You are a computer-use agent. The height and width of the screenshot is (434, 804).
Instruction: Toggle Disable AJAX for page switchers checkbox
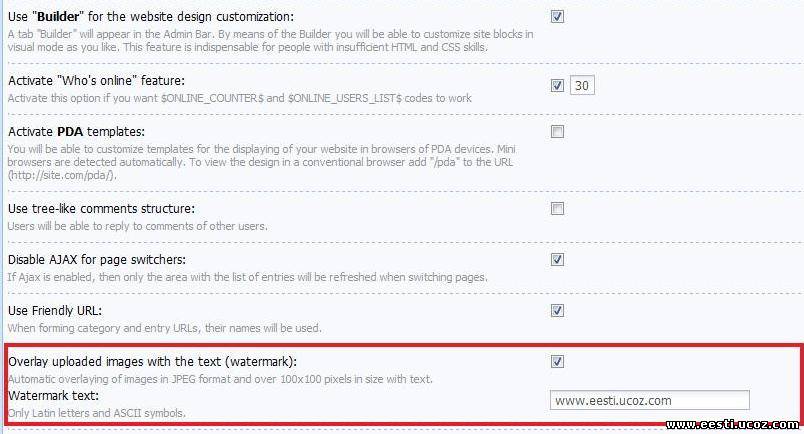click(x=557, y=260)
